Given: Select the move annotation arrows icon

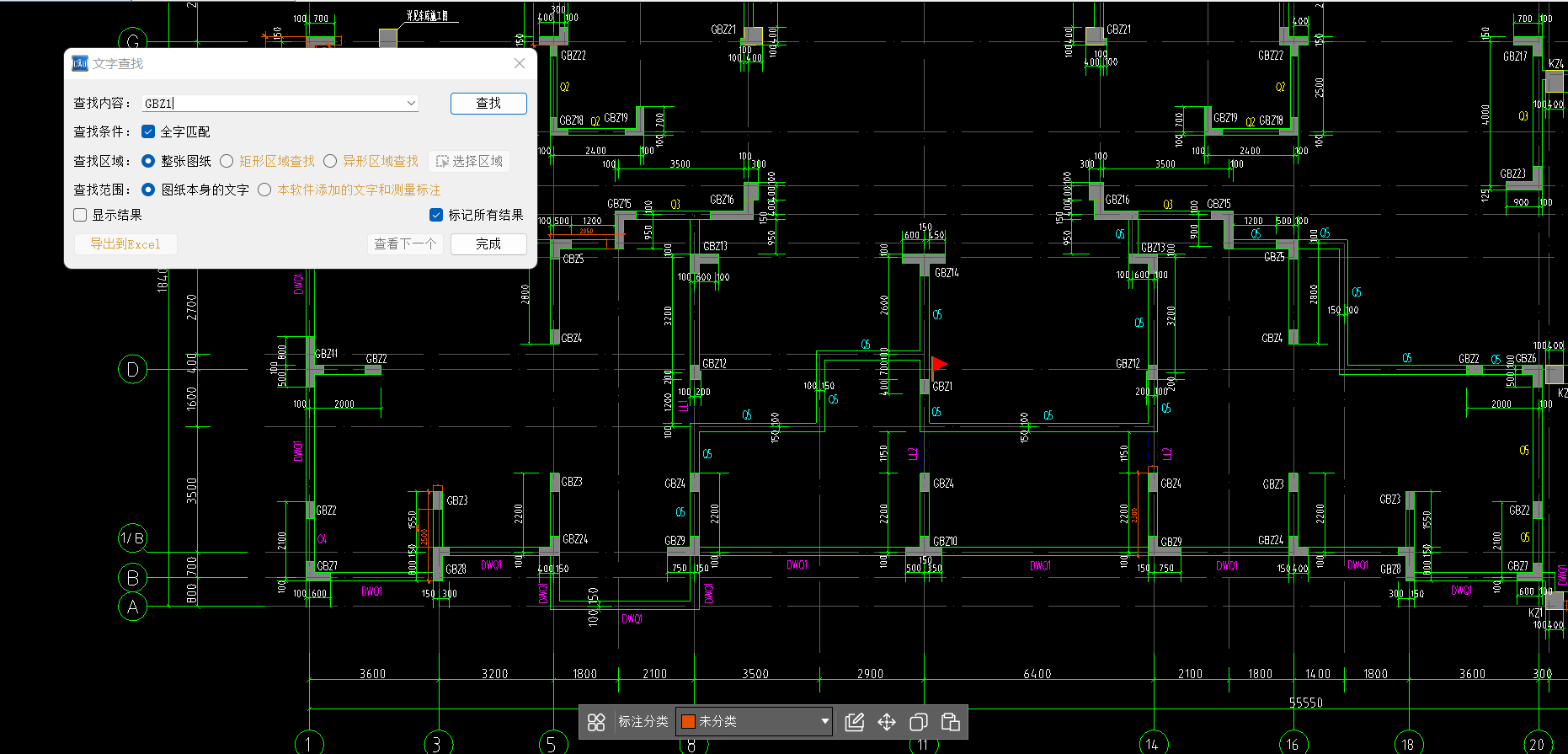Looking at the screenshot, I should (887, 722).
